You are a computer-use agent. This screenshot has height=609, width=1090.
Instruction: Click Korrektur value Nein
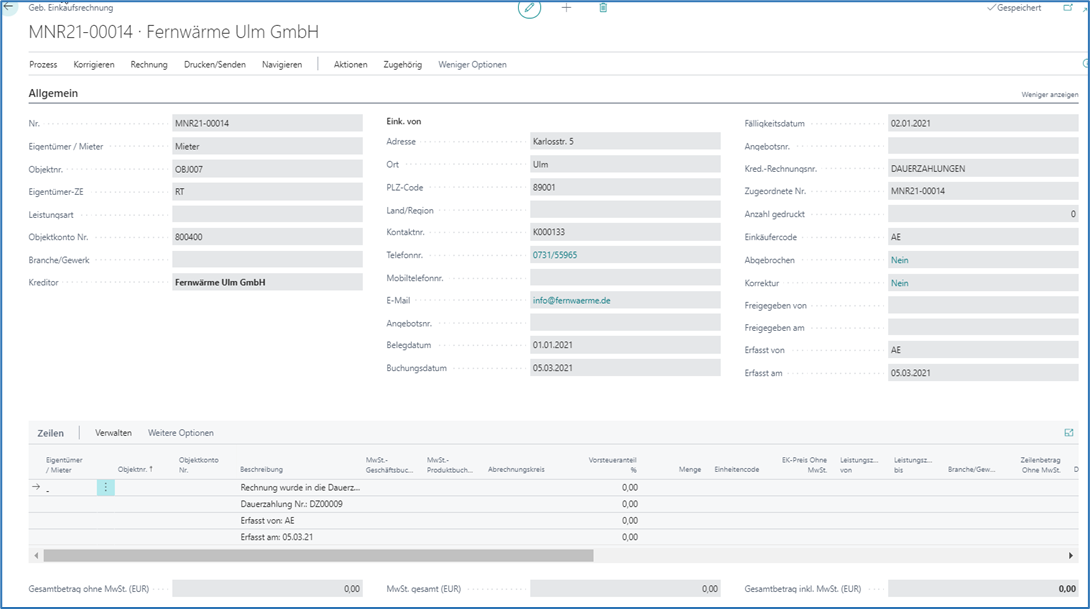(x=900, y=283)
